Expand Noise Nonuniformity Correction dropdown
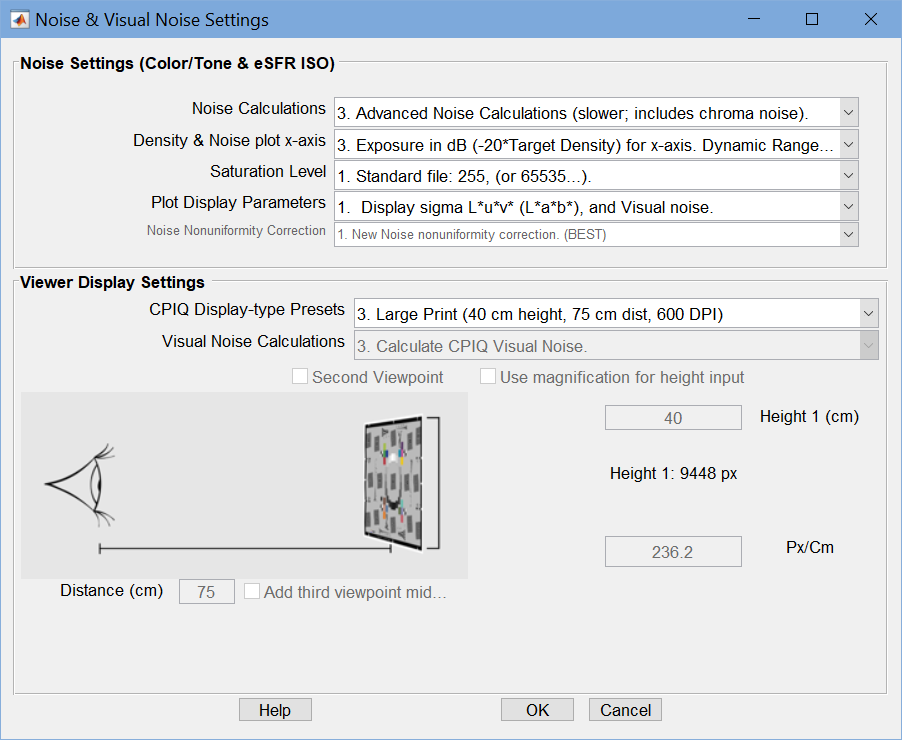Screen dimensions: 902x740 (x=596, y=235)
